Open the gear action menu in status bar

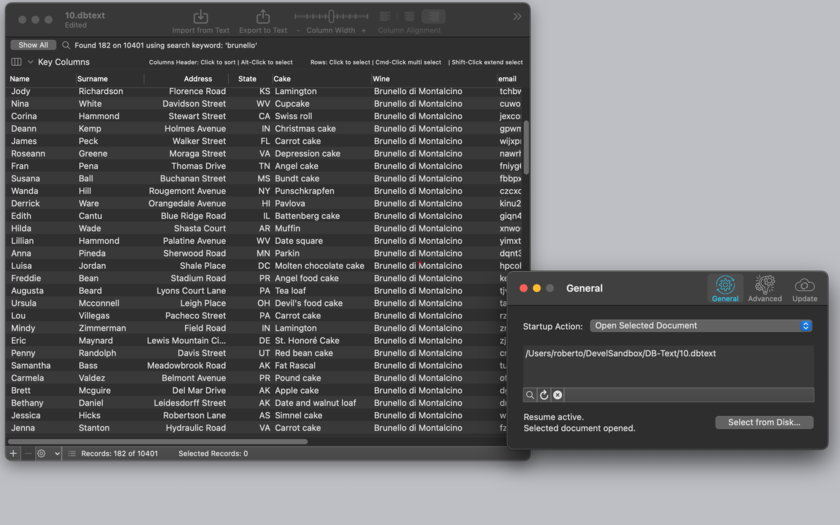[48, 453]
